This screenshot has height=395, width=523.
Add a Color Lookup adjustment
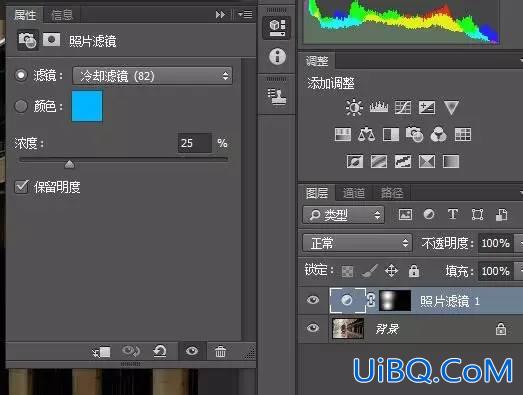(463, 135)
